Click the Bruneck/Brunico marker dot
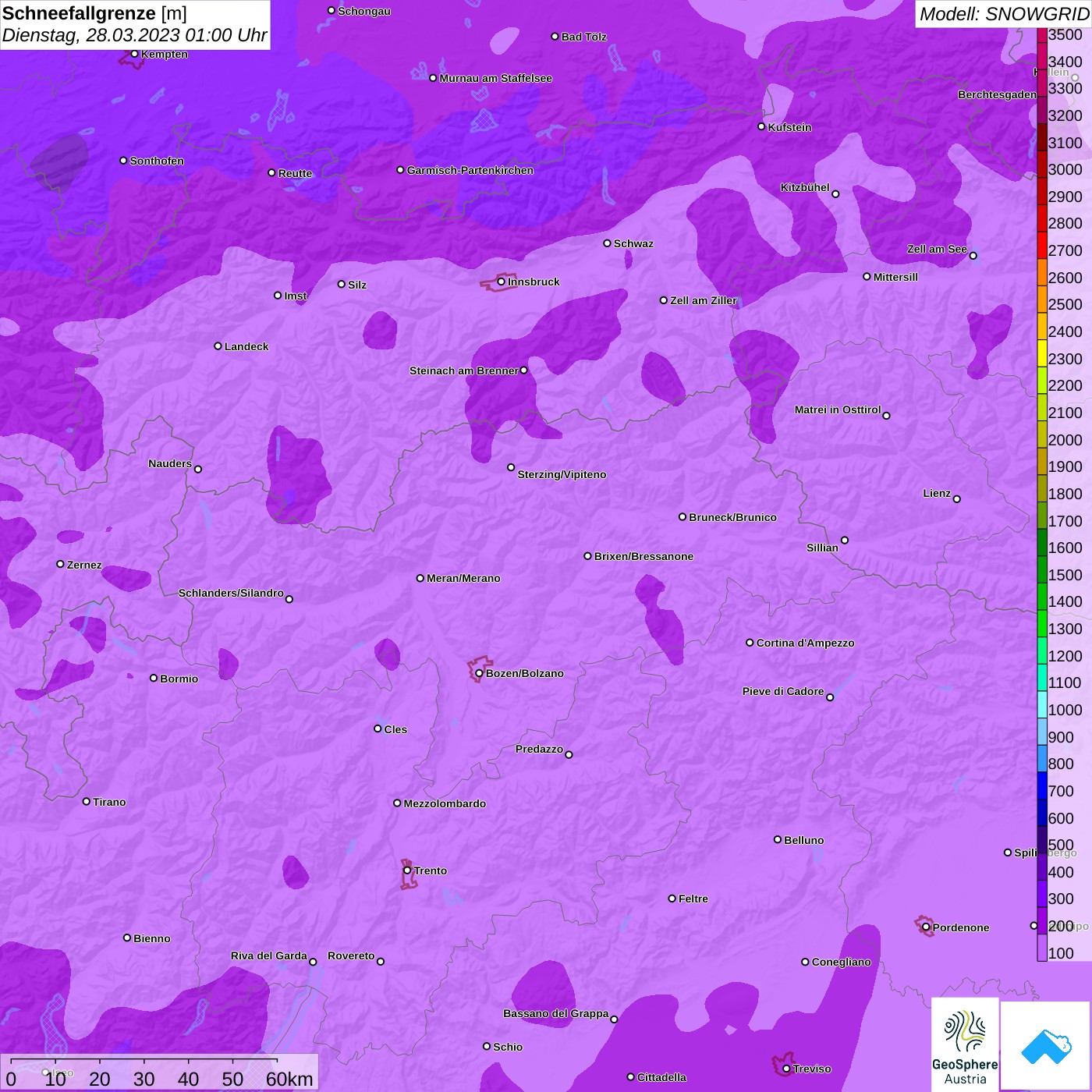 click(682, 517)
